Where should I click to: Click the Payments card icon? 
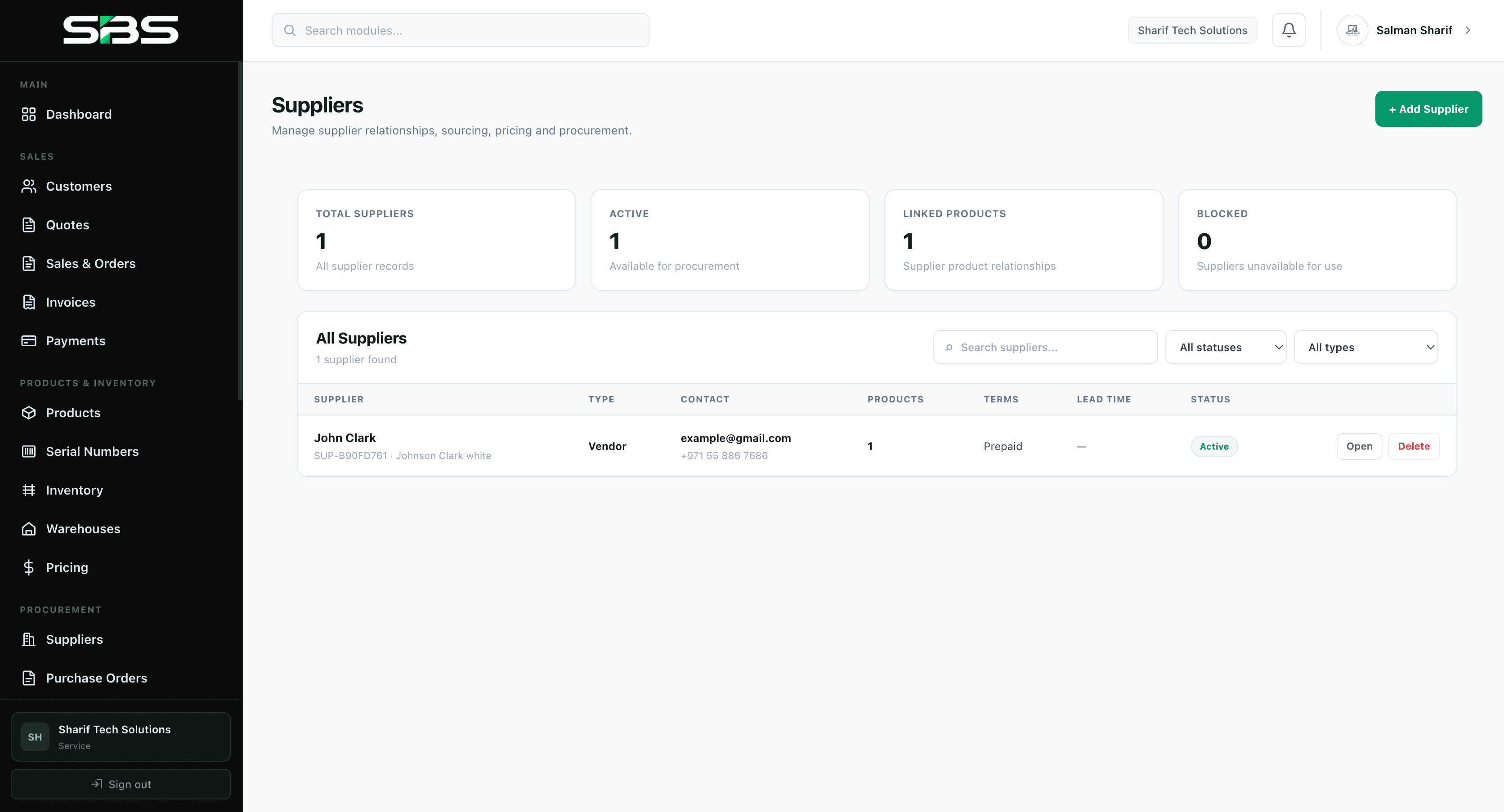(29, 341)
